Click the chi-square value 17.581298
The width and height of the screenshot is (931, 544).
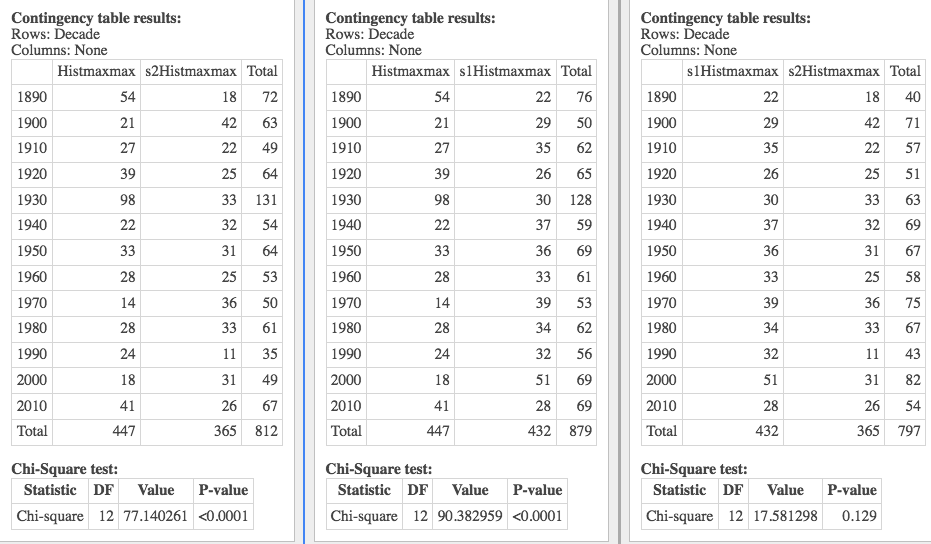point(785,515)
